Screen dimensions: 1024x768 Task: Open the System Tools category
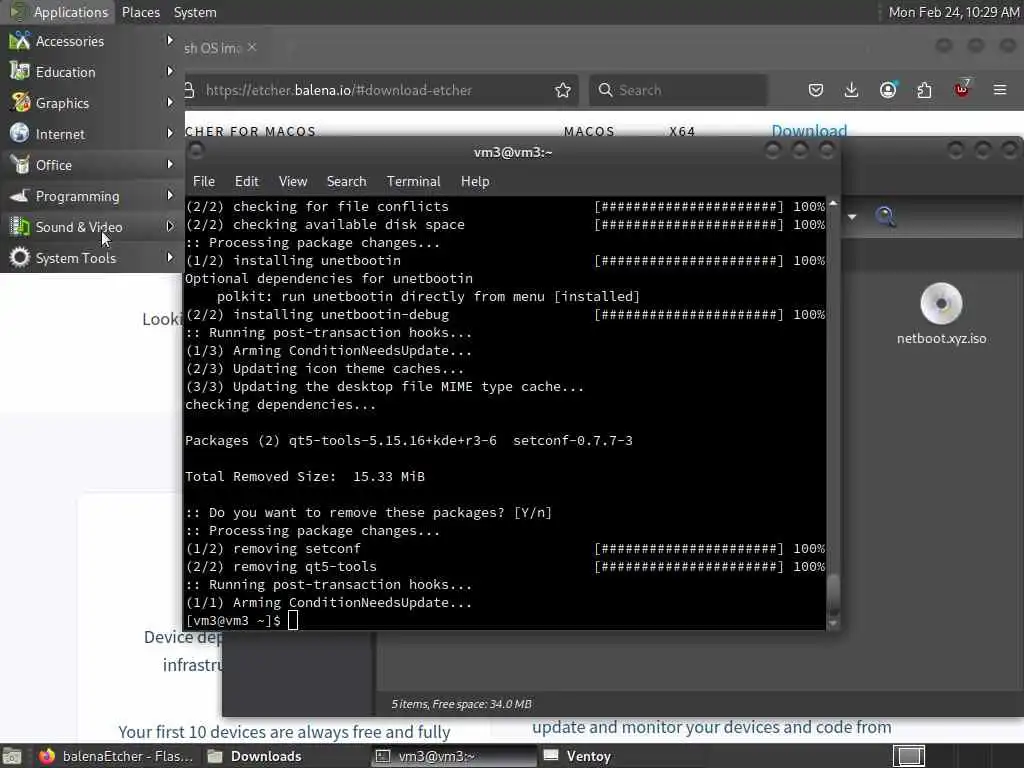92,258
